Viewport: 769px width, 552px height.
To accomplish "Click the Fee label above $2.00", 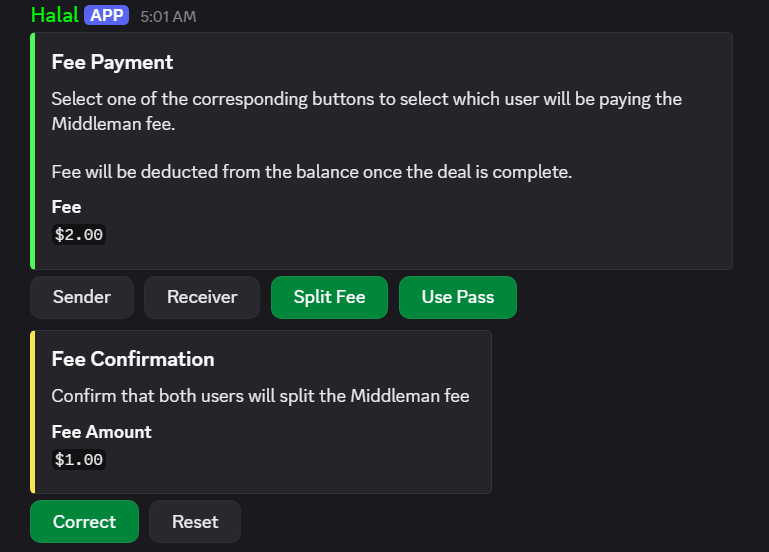I will click(66, 207).
